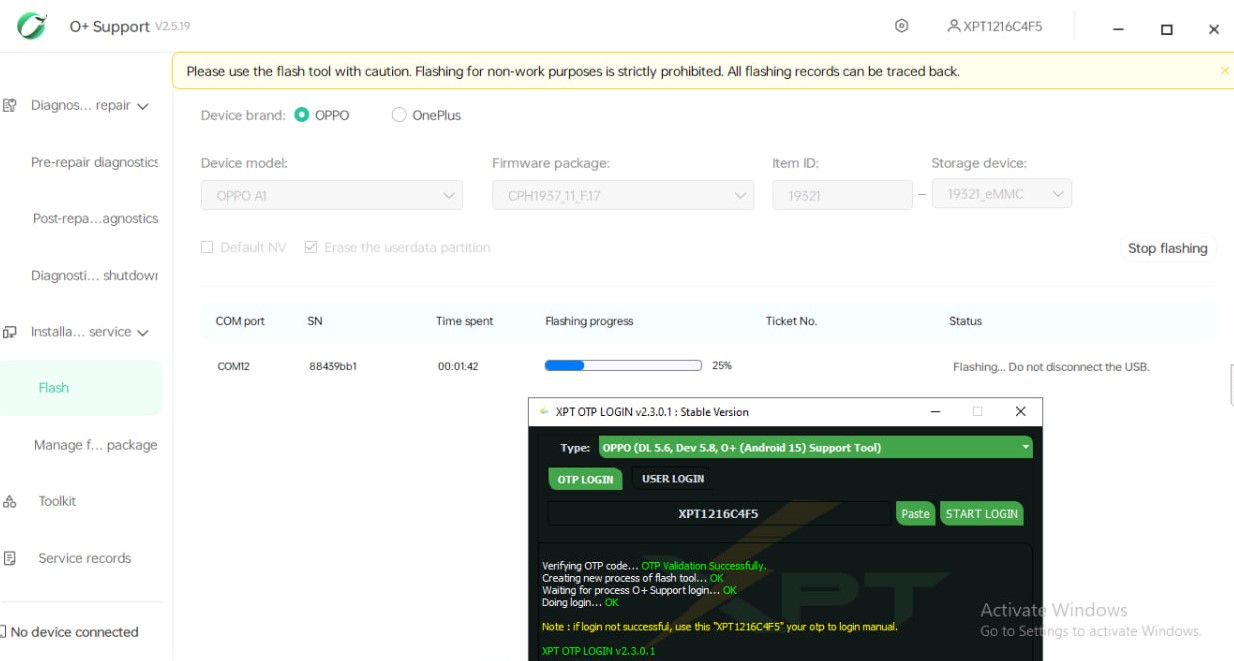Open settings via the hexagon gear icon
The width and height of the screenshot is (1234, 661).
click(x=901, y=26)
